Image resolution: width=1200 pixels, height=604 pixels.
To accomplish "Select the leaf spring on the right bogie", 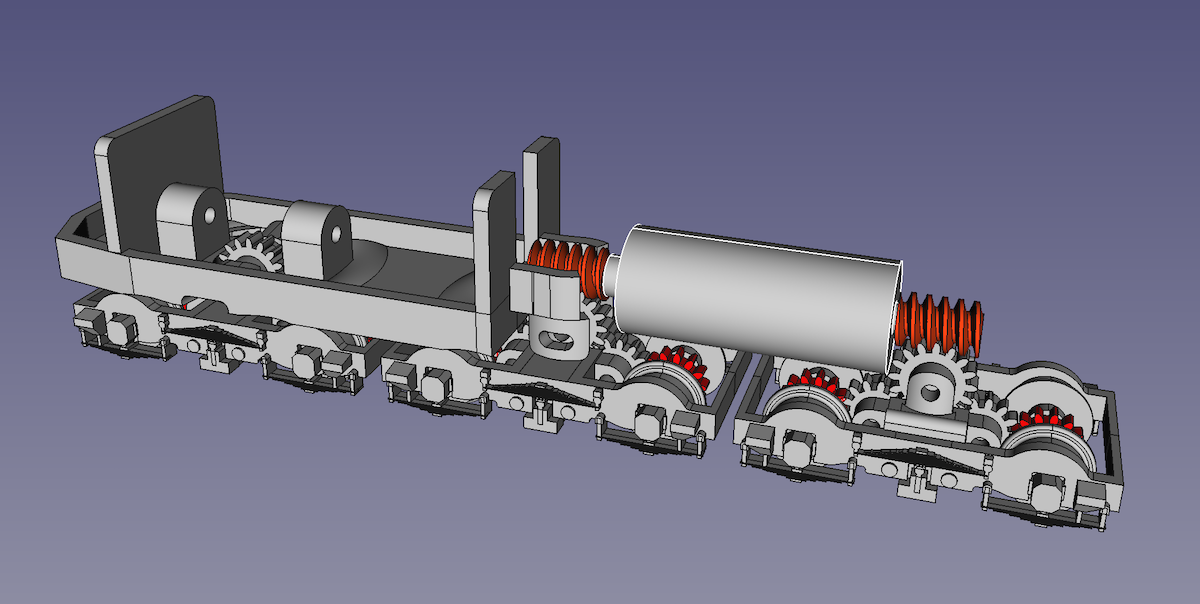I will pos(902,457).
